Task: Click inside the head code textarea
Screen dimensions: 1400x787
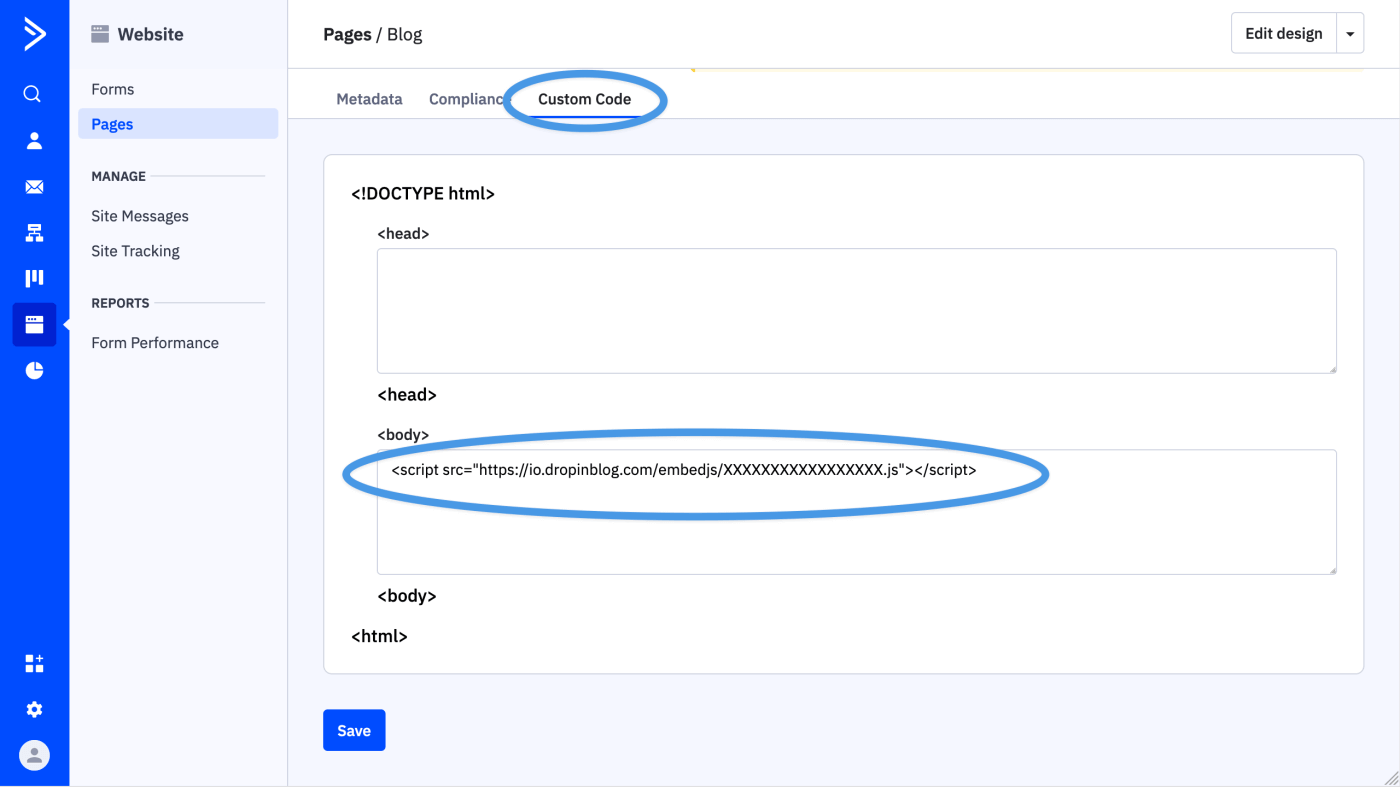Action: pyautogui.click(x=857, y=311)
